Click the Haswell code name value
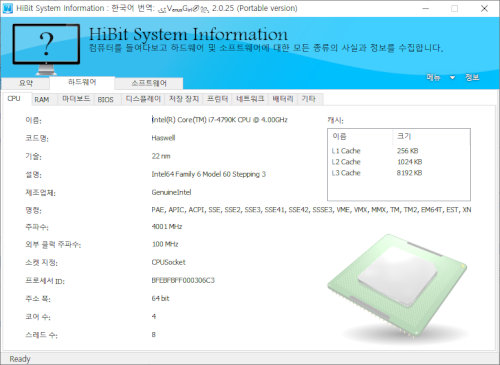 click(163, 138)
